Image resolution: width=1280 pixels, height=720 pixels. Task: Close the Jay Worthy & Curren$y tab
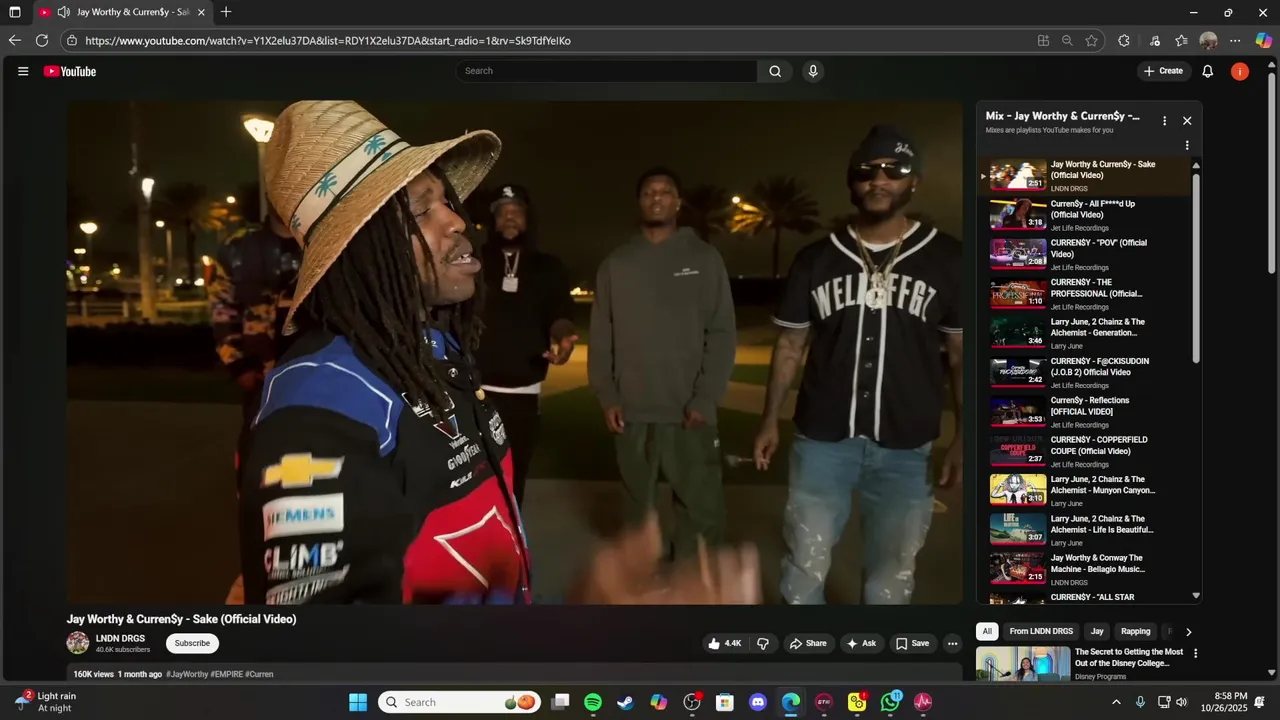(201, 12)
